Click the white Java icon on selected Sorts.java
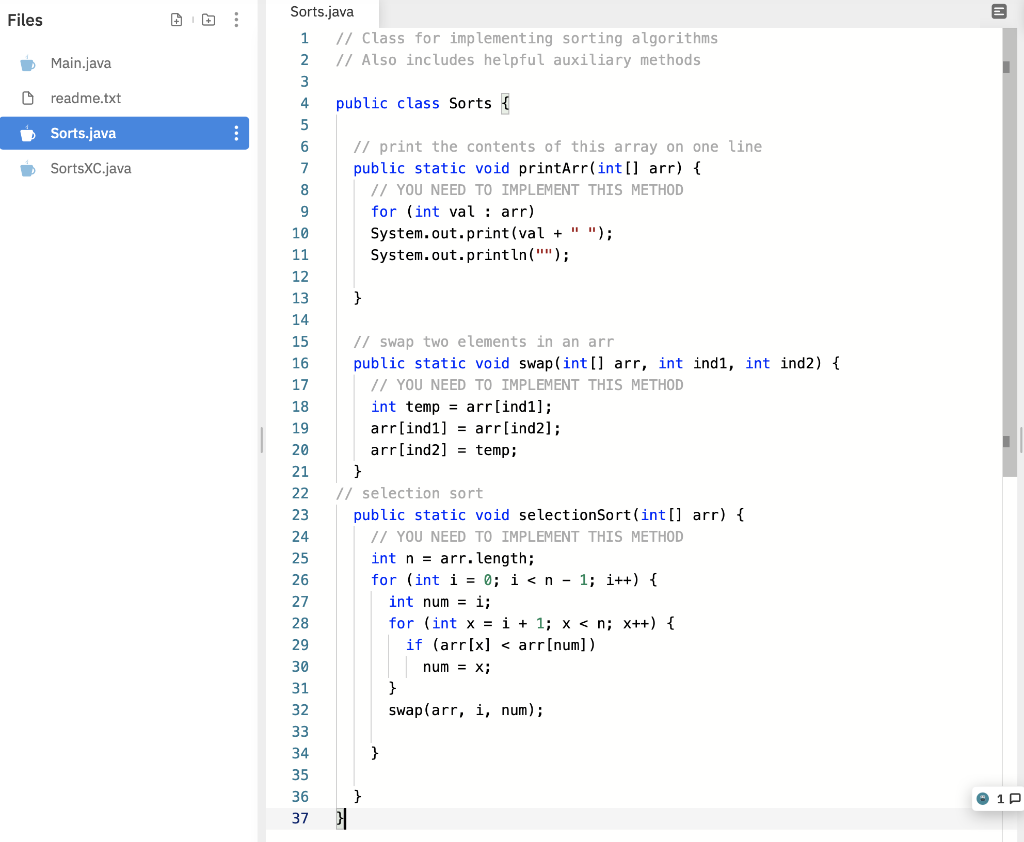 (x=30, y=132)
